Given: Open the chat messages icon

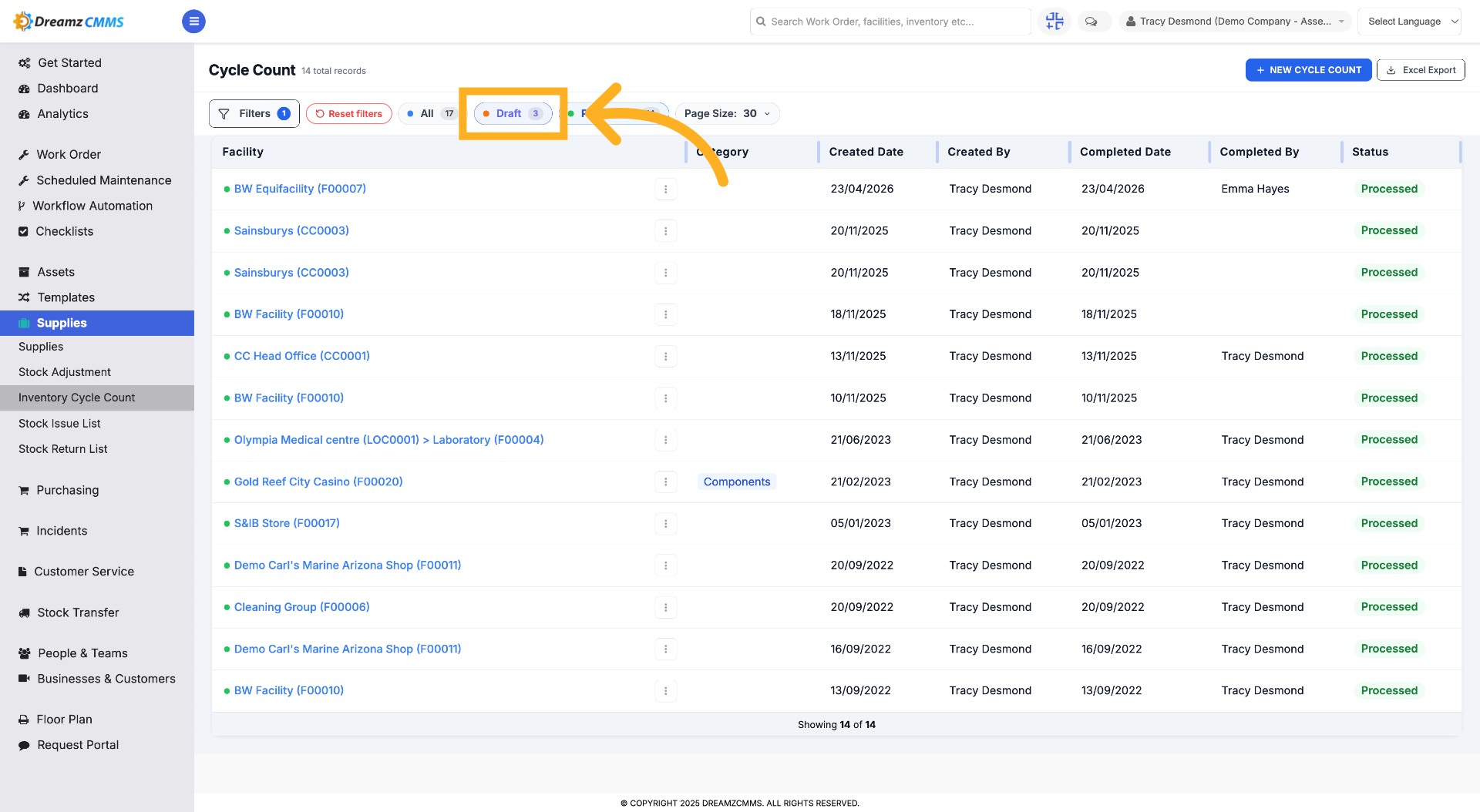Looking at the screenshot, I should click(1091, 22).
